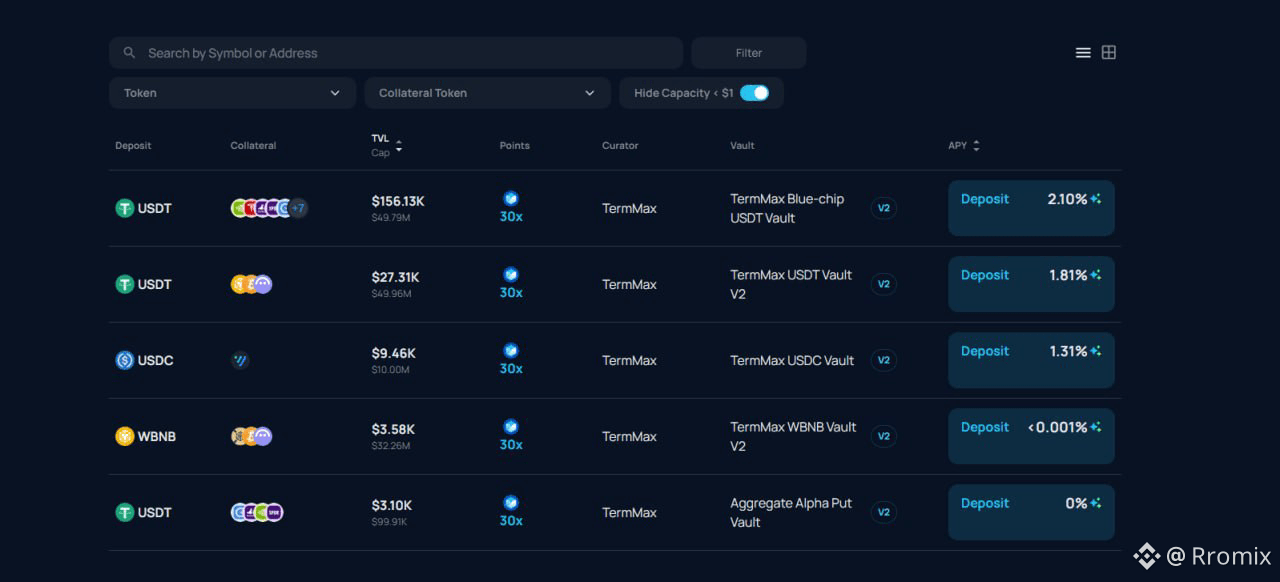This screenshot has width=1280, height=582.
Task: Click Points column header
Action: (x=515, y=146)
